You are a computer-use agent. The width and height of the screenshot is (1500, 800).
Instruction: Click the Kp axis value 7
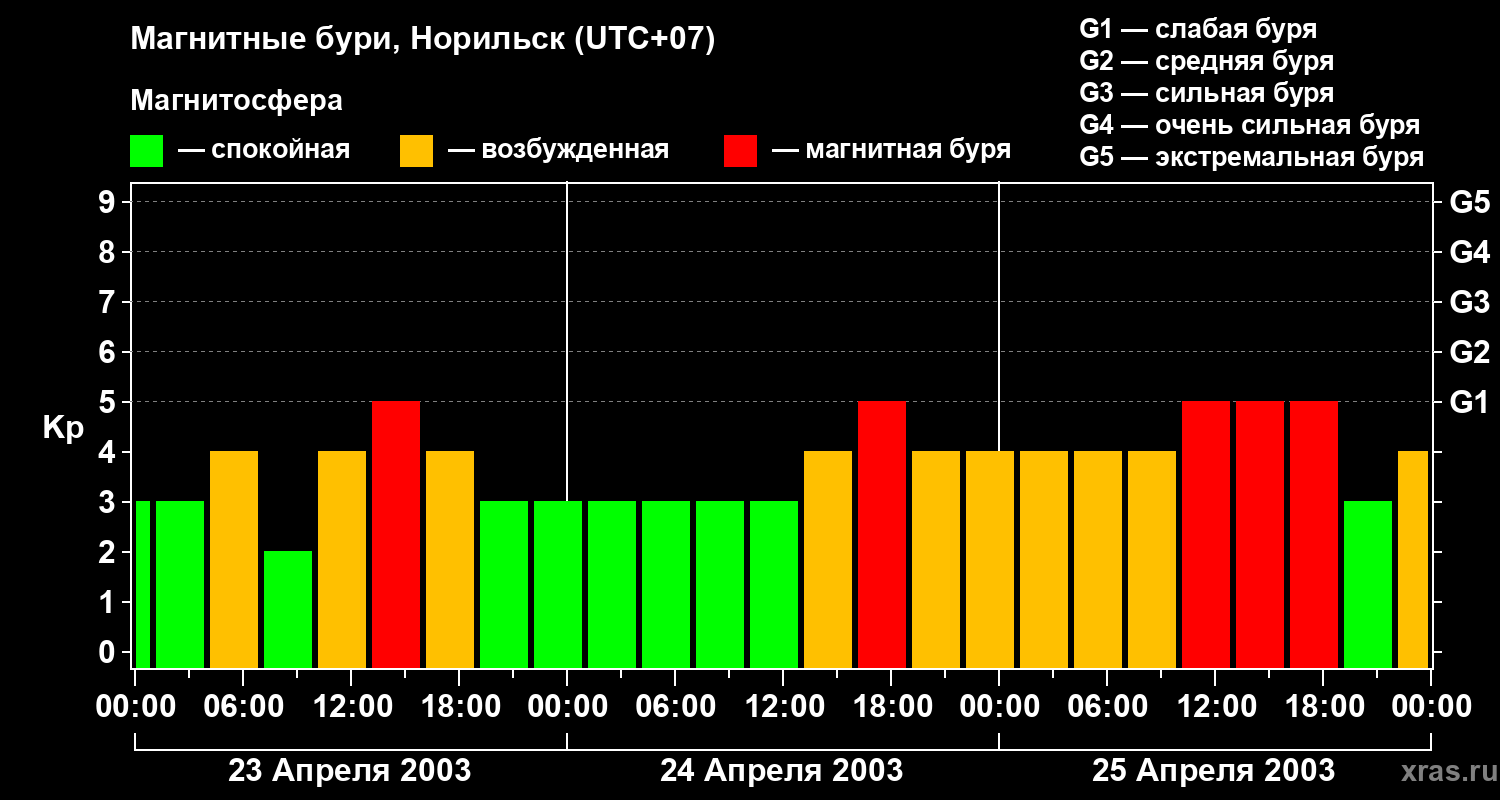coord(109,302)
